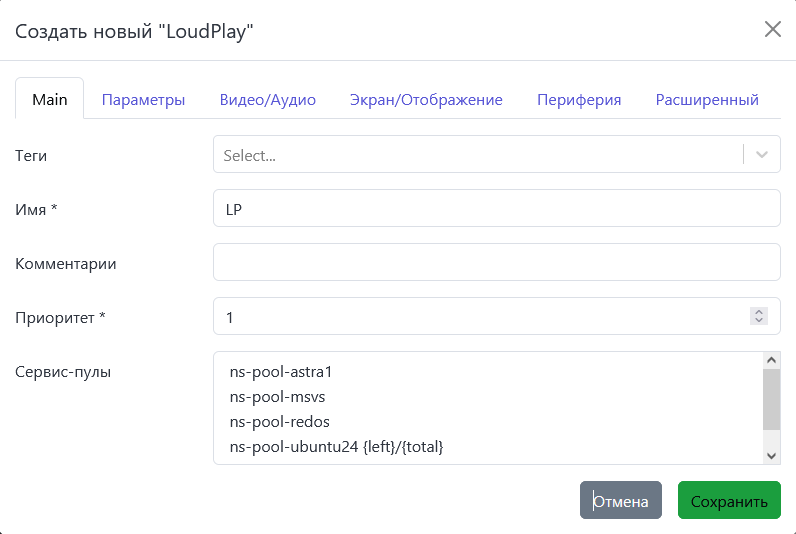This screenshot has height=534, width=796.
Task: Select the ns-pool-ubuntu24 entry
Action: (x=335, y=447)
